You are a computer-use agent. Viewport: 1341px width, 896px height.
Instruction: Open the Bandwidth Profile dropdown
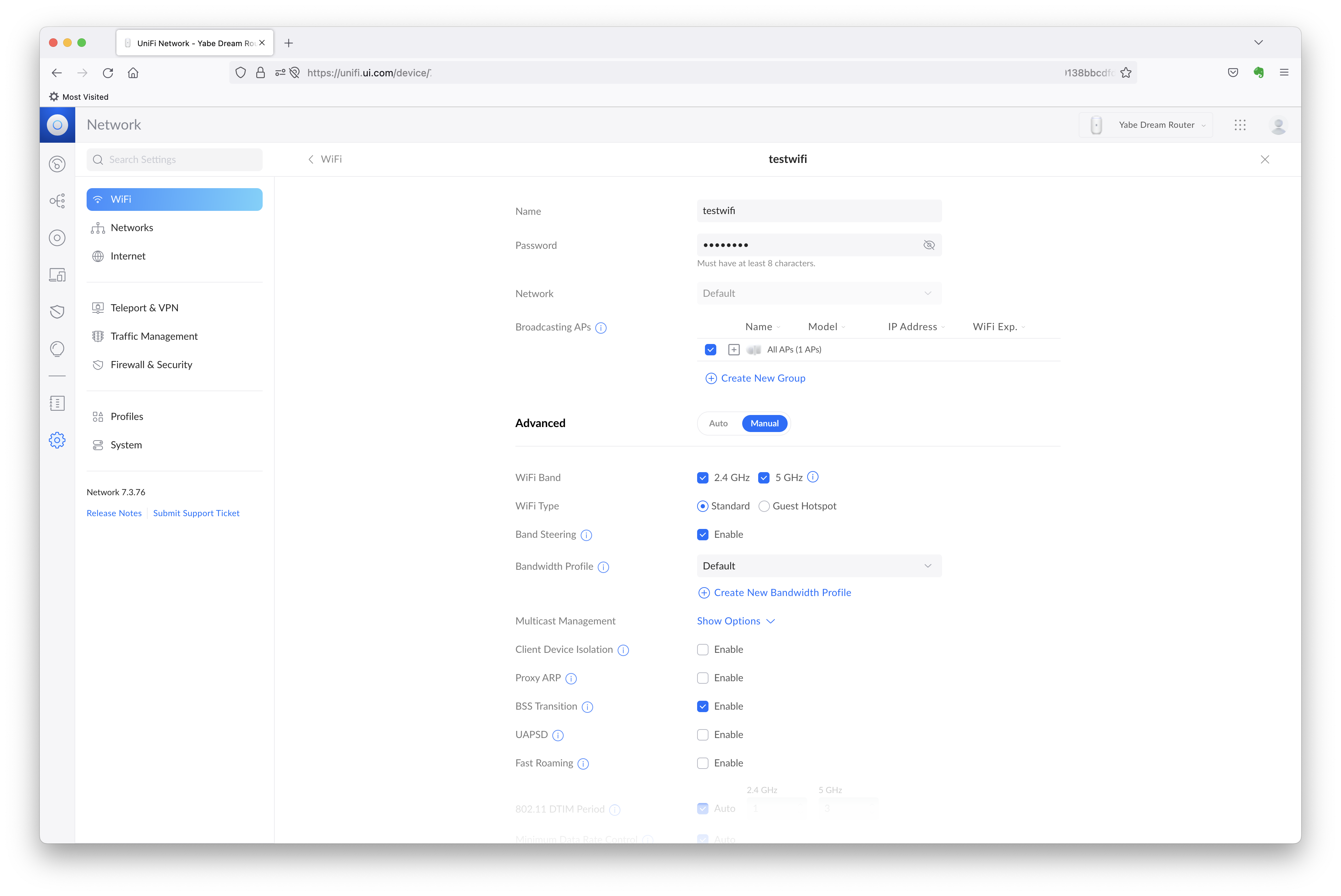819,566
